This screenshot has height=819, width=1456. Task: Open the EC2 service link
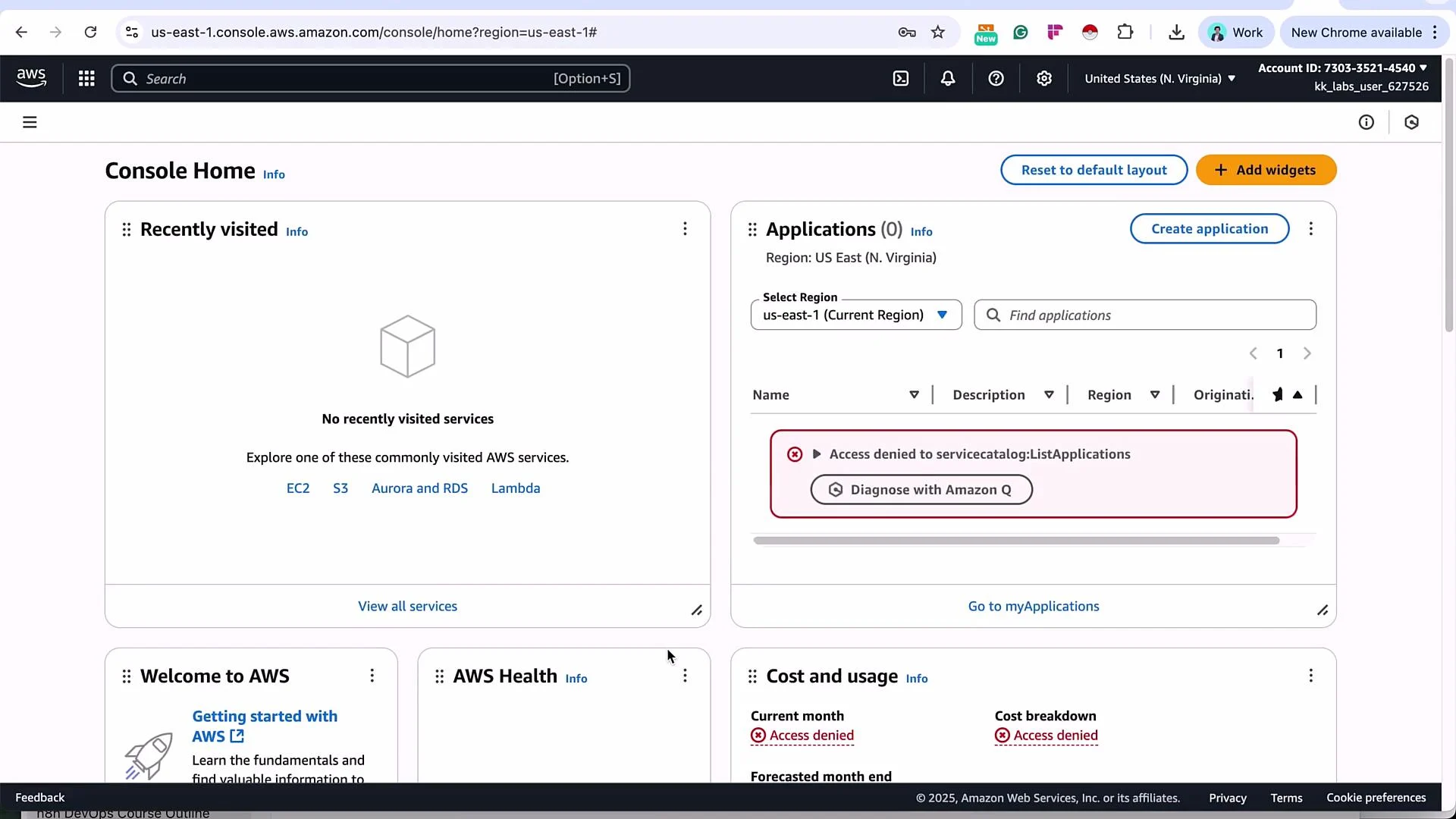tap(298, 488)
